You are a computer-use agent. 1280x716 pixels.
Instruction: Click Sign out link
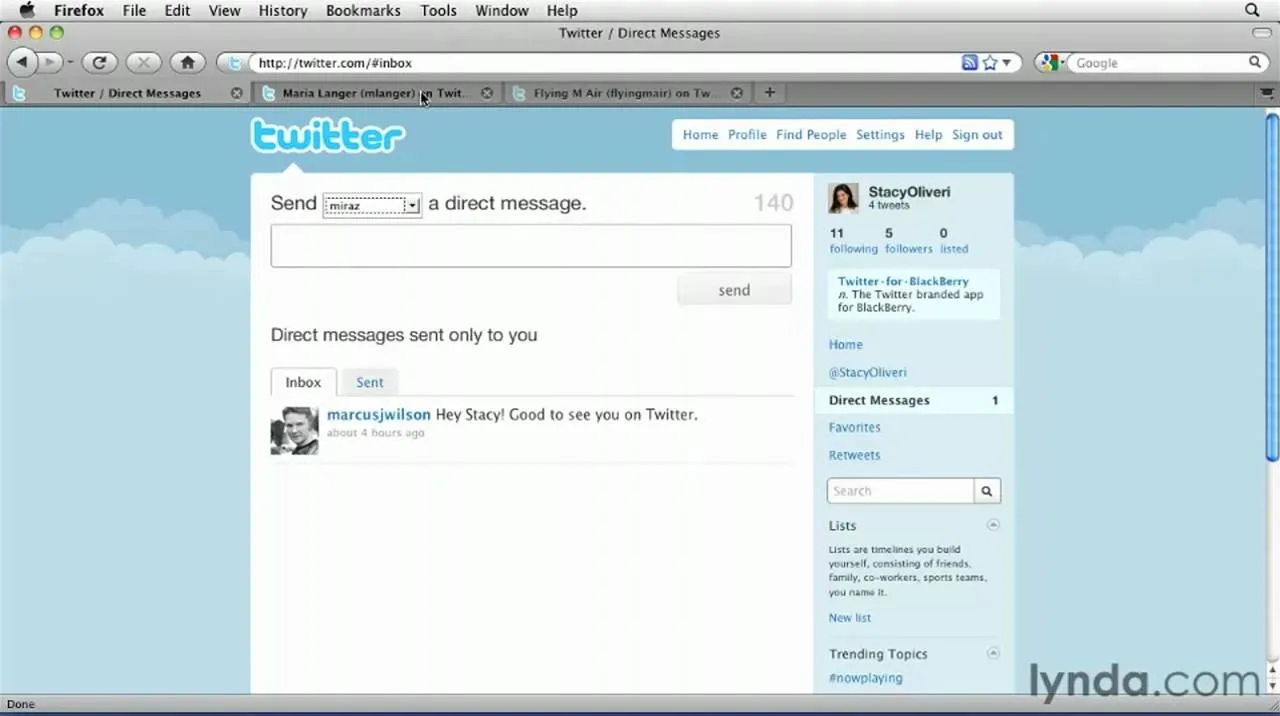[x=977, y=135]
